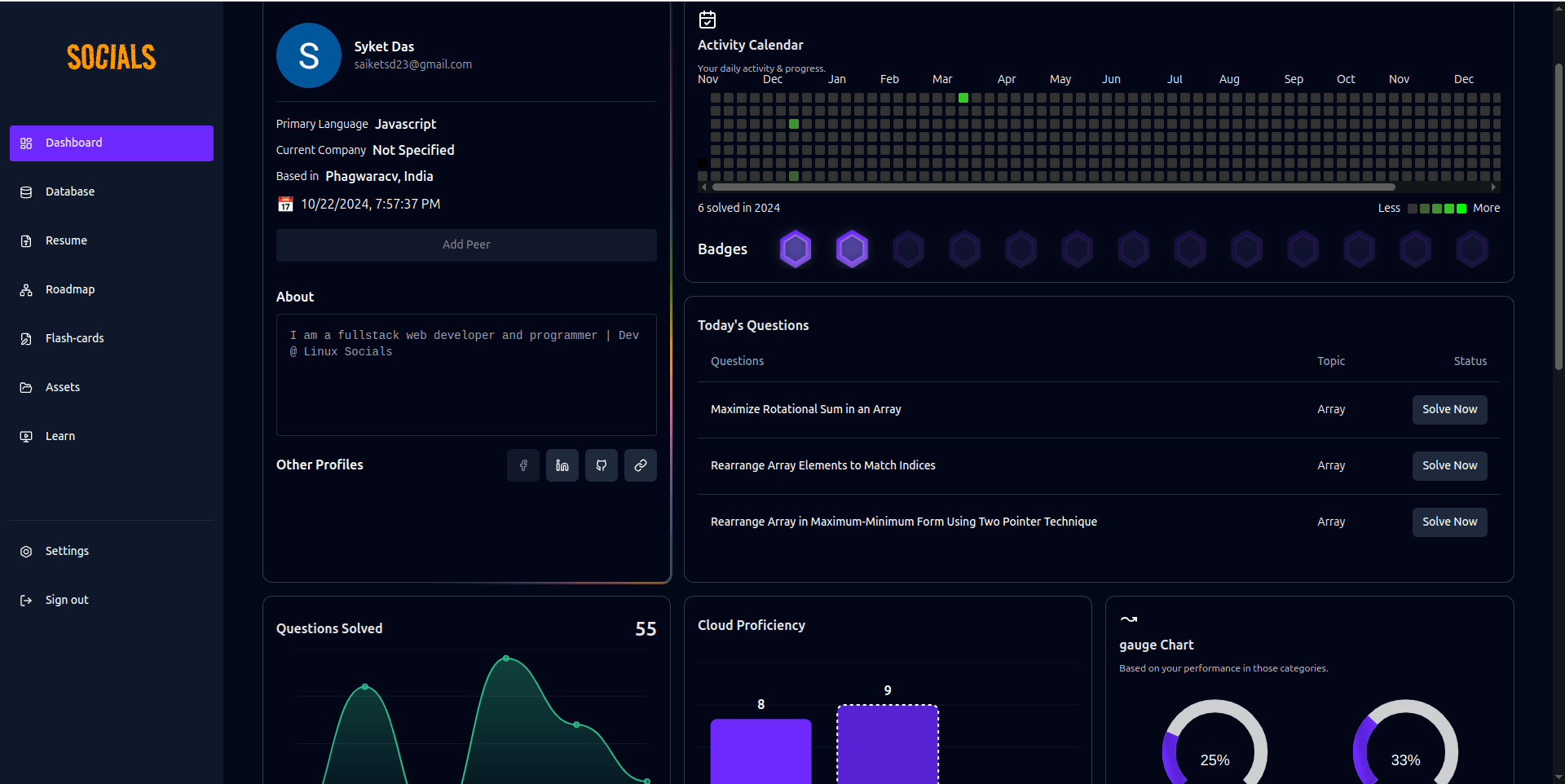Open the GitHub profile icon
Image resolution: width=1565 pixels, height=784 pixels.
click(602, 465)
